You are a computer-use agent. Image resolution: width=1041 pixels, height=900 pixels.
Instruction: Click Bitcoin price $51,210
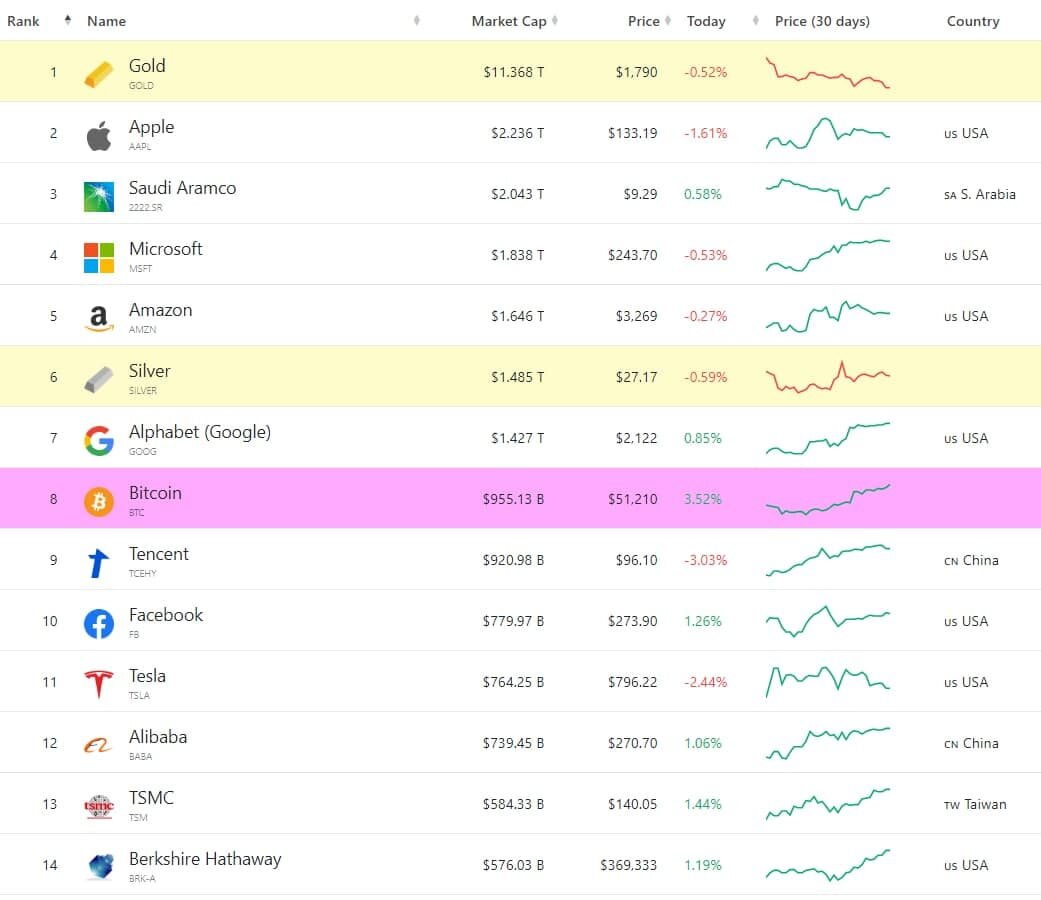[x=633, y=499]
